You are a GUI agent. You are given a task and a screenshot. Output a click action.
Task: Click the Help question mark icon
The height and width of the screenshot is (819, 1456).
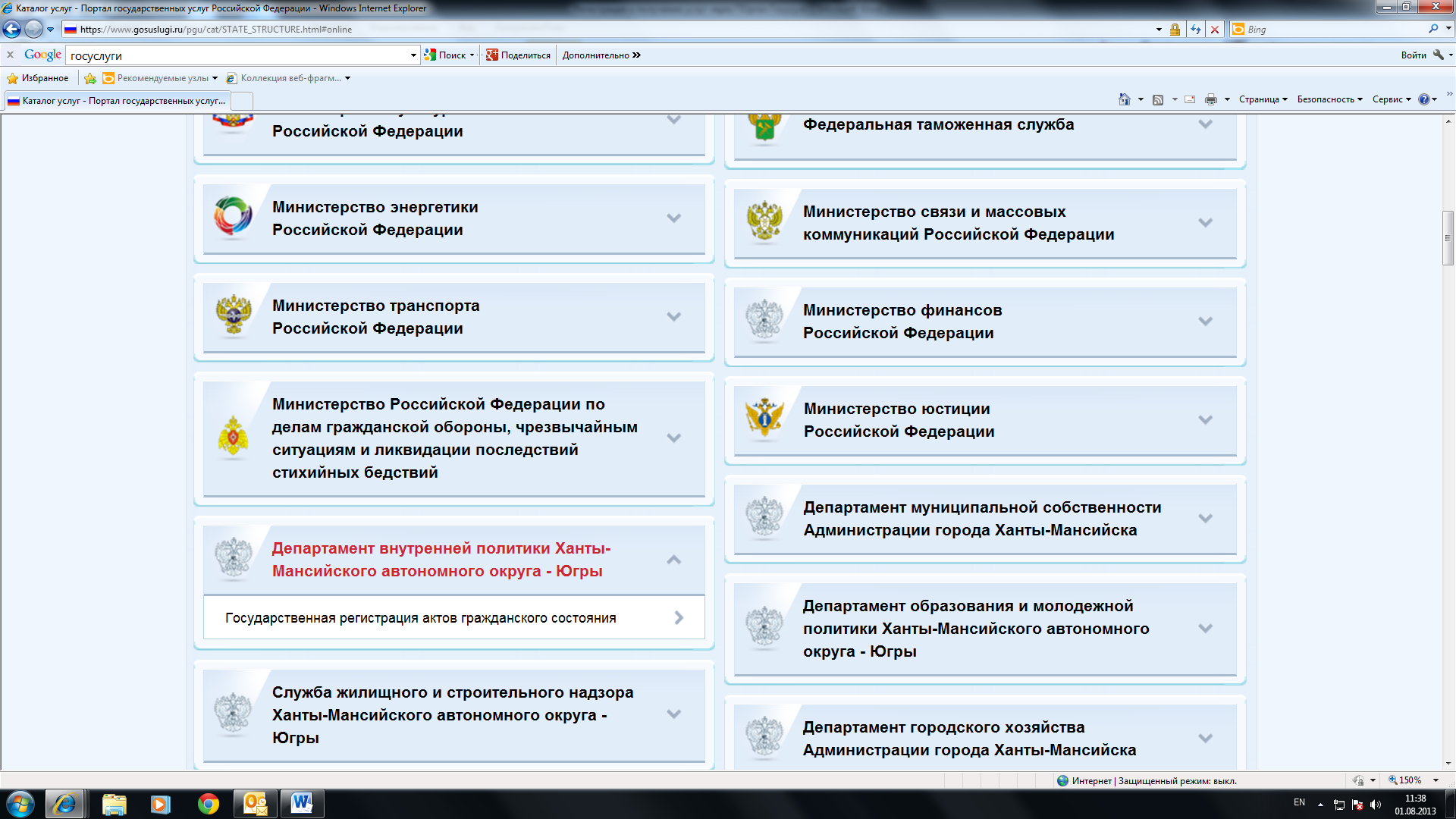(1424, 99)
